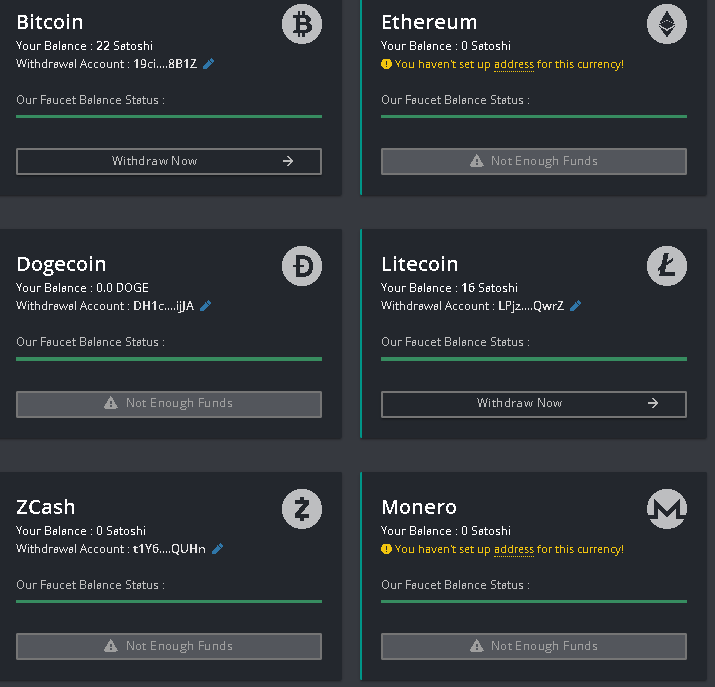
Task: Click the Ethereum logo icon
Action: pos(667,24)
